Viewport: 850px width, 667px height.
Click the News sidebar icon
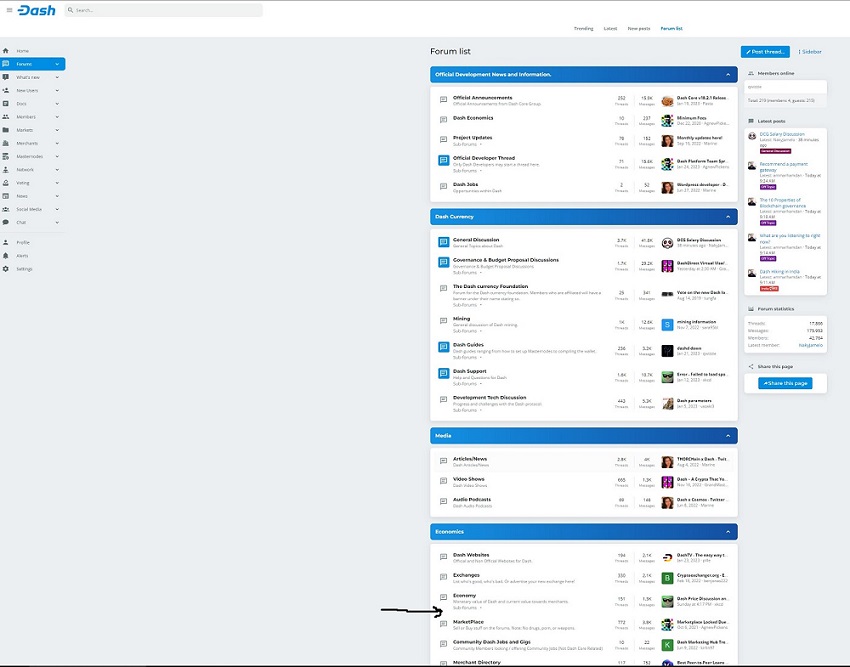click(5, 196)
